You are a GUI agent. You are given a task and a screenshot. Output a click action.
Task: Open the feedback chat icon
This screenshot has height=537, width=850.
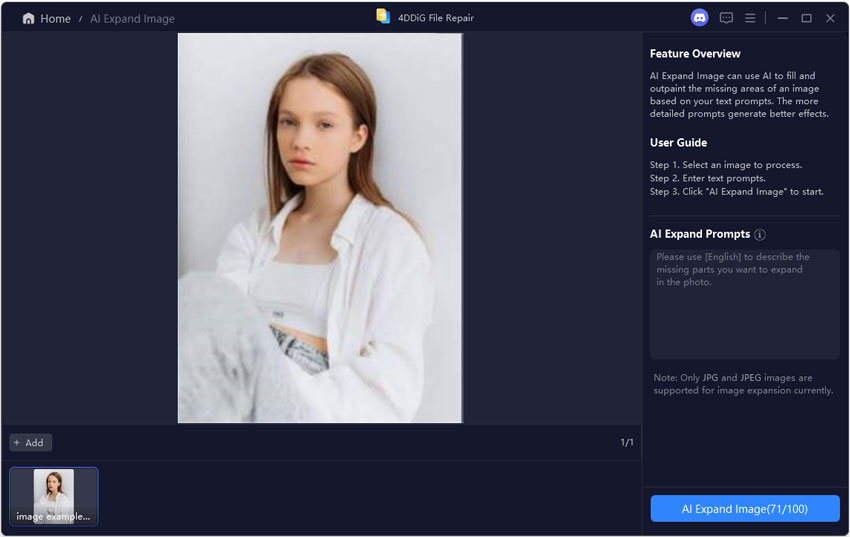click(x=726, y=18)
